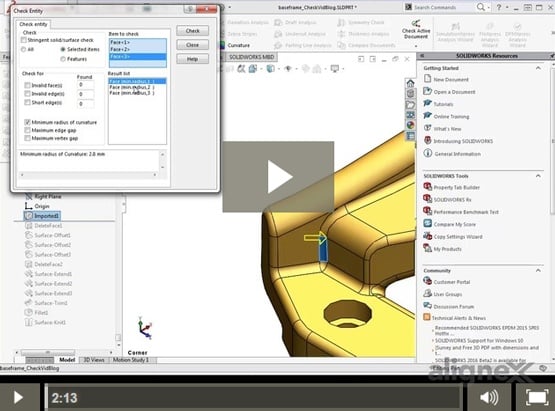This screenshot has height=411, width=555.
Task: Enable Maximum edge gap checkbox
Action: coord(27,130)
